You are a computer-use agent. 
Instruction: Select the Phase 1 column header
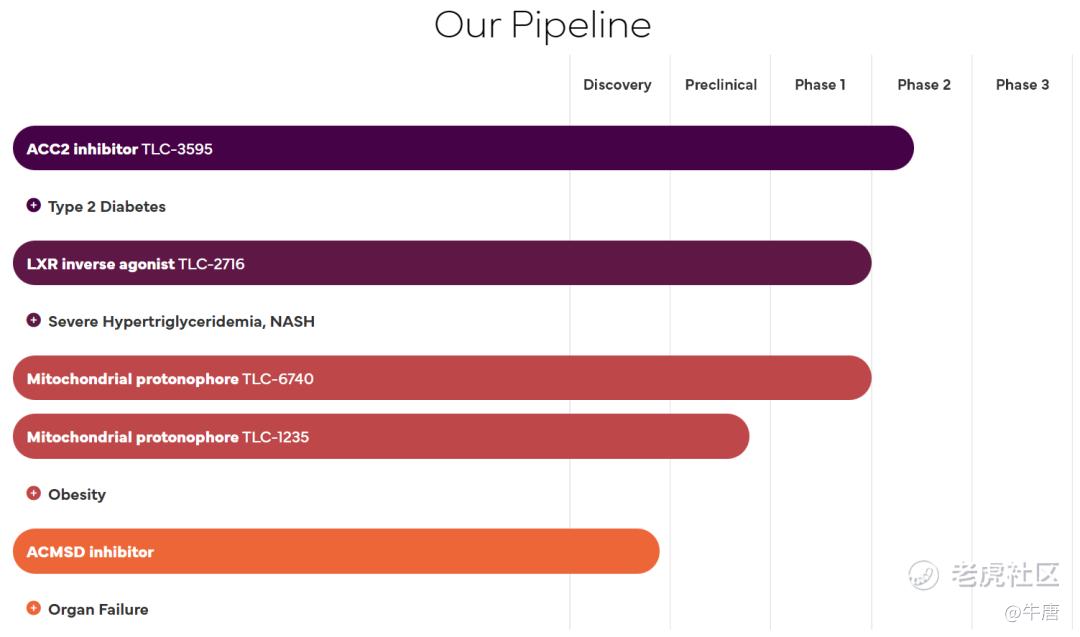pyautogui.click(x=820, y=85)
